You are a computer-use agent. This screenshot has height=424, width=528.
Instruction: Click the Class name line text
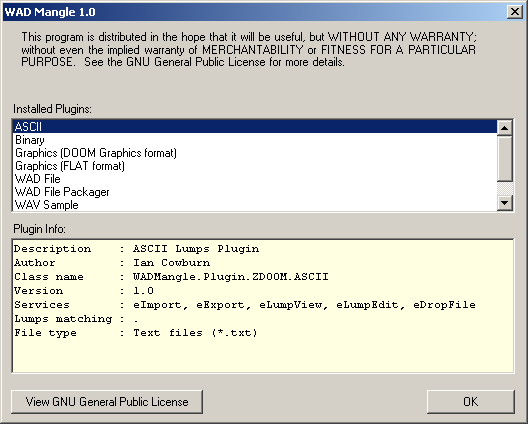171,277
